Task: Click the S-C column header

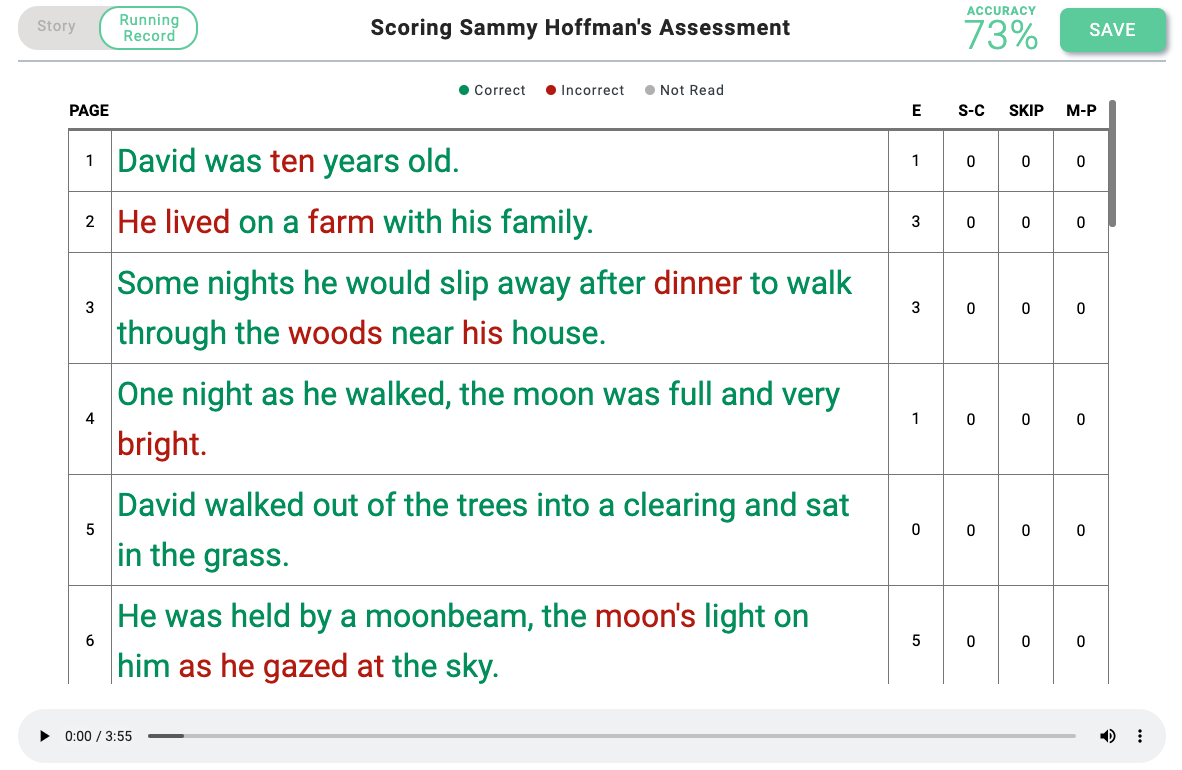Action: tap(971, 111)
